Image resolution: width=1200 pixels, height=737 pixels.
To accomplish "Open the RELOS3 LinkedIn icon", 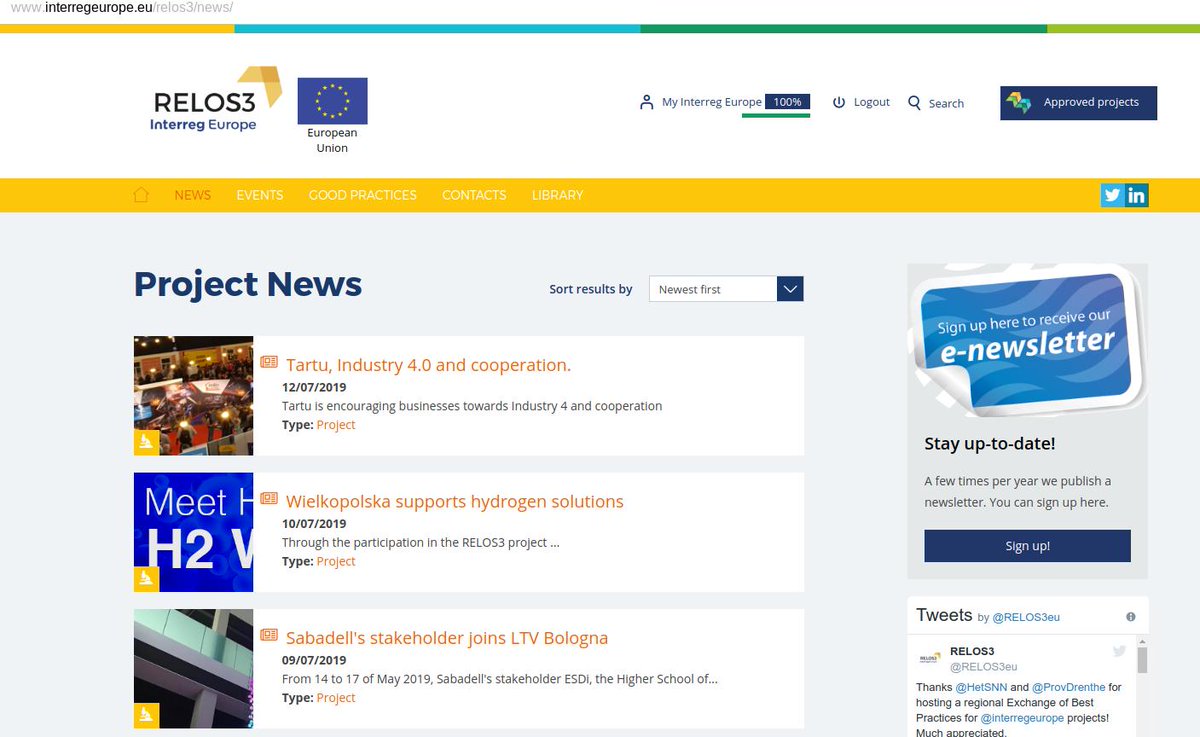I will tap(1137, 195).
